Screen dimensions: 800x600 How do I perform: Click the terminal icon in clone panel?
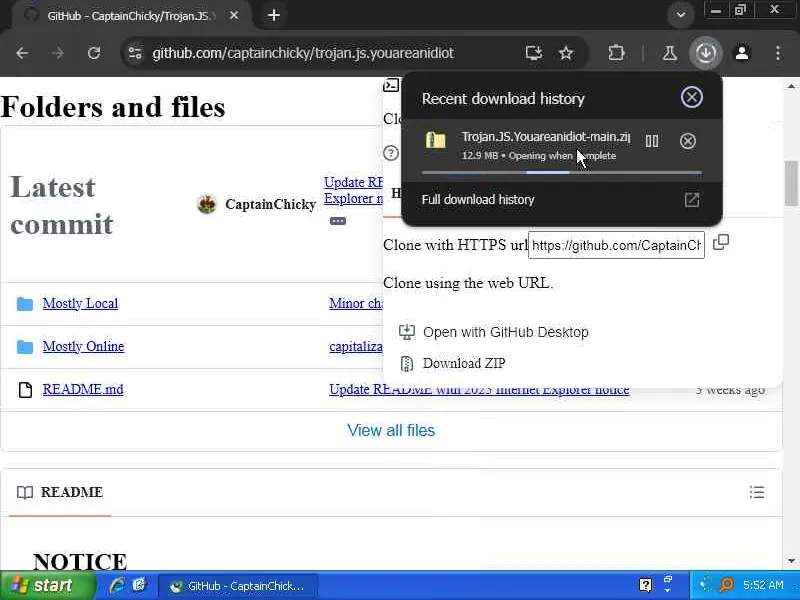coord(391,85)
